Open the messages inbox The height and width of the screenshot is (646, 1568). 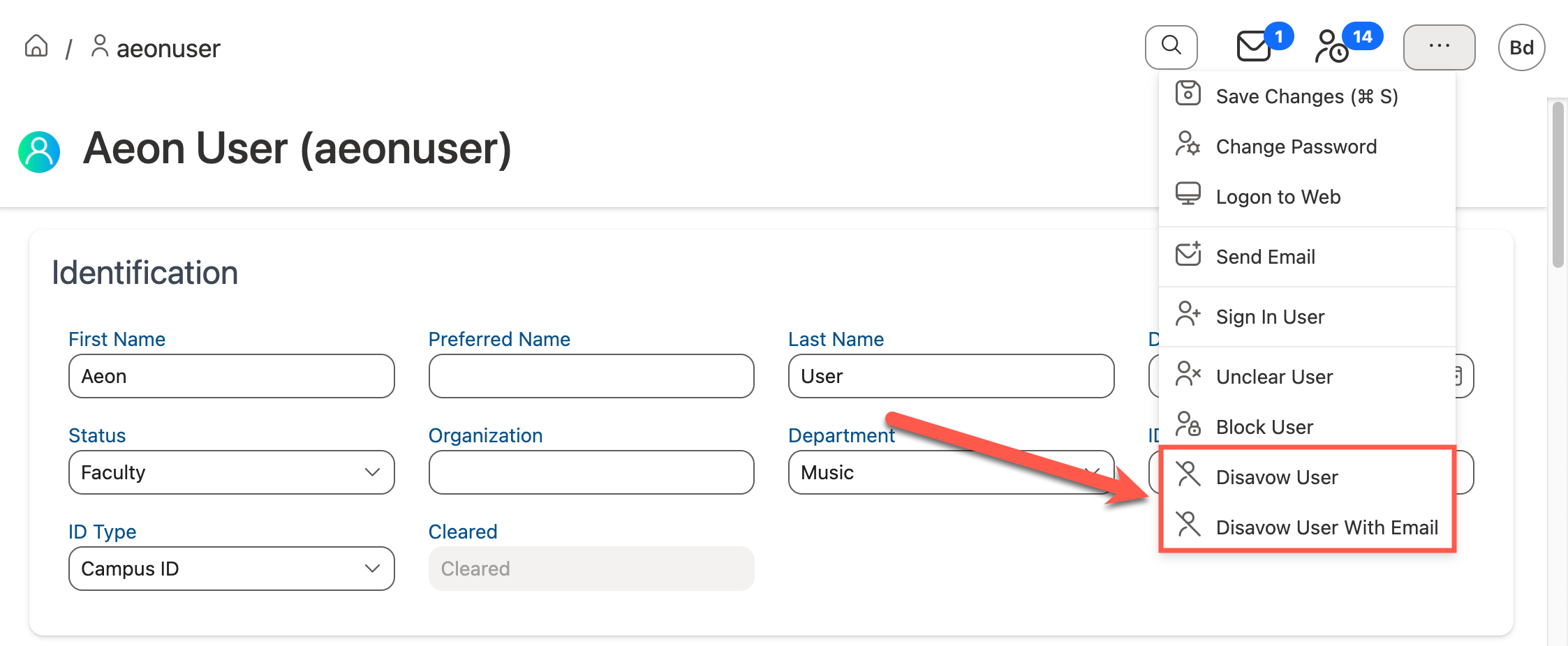(x=1253, y=47)
